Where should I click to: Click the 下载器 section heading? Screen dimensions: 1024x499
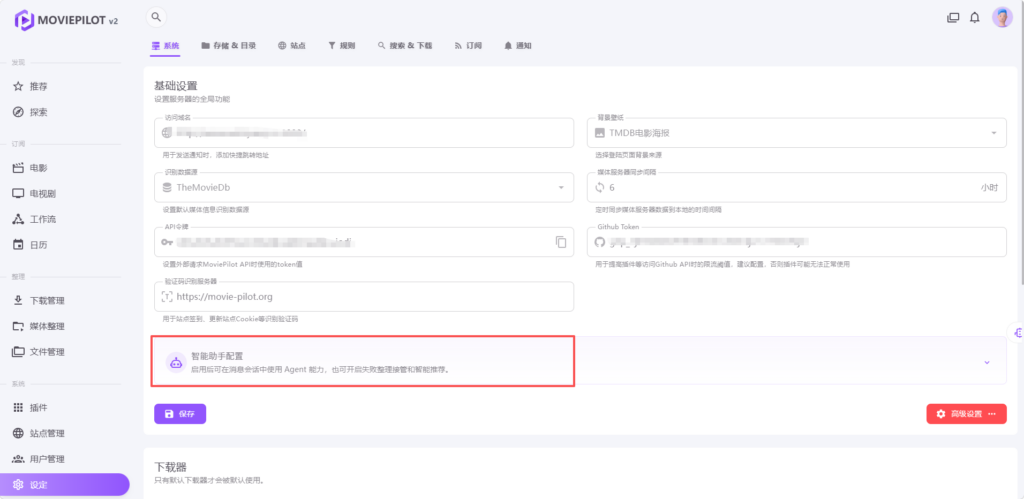tap(170, 467)
